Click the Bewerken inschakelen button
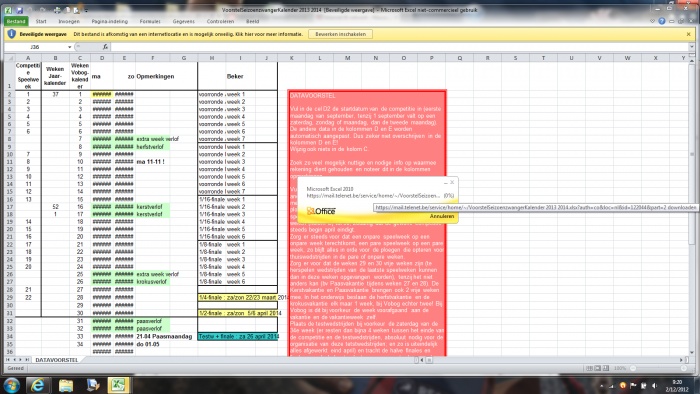 click(341, 34)
